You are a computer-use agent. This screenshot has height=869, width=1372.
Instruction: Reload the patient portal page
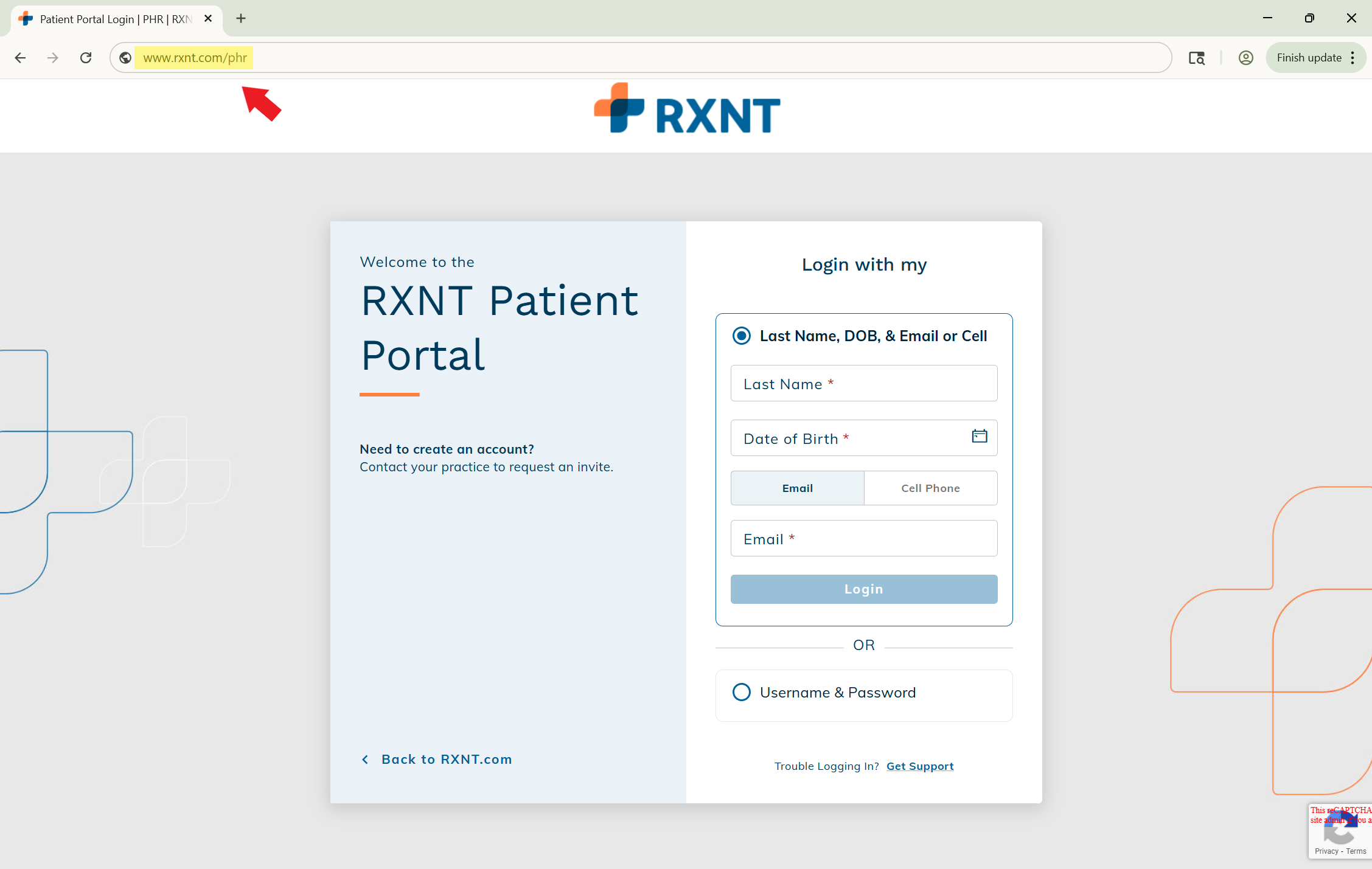[86, 58]
